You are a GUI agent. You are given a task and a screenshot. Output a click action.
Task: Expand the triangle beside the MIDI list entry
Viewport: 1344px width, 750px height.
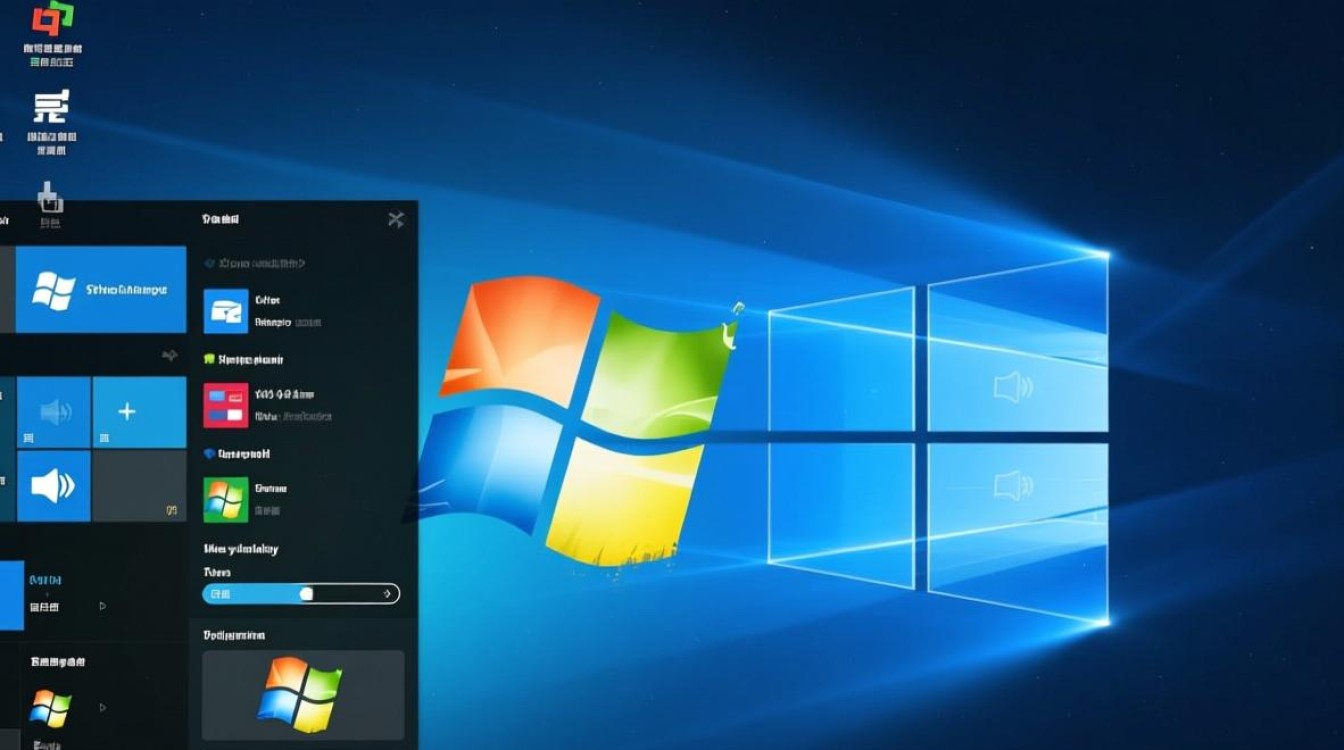tap(103, 604)
